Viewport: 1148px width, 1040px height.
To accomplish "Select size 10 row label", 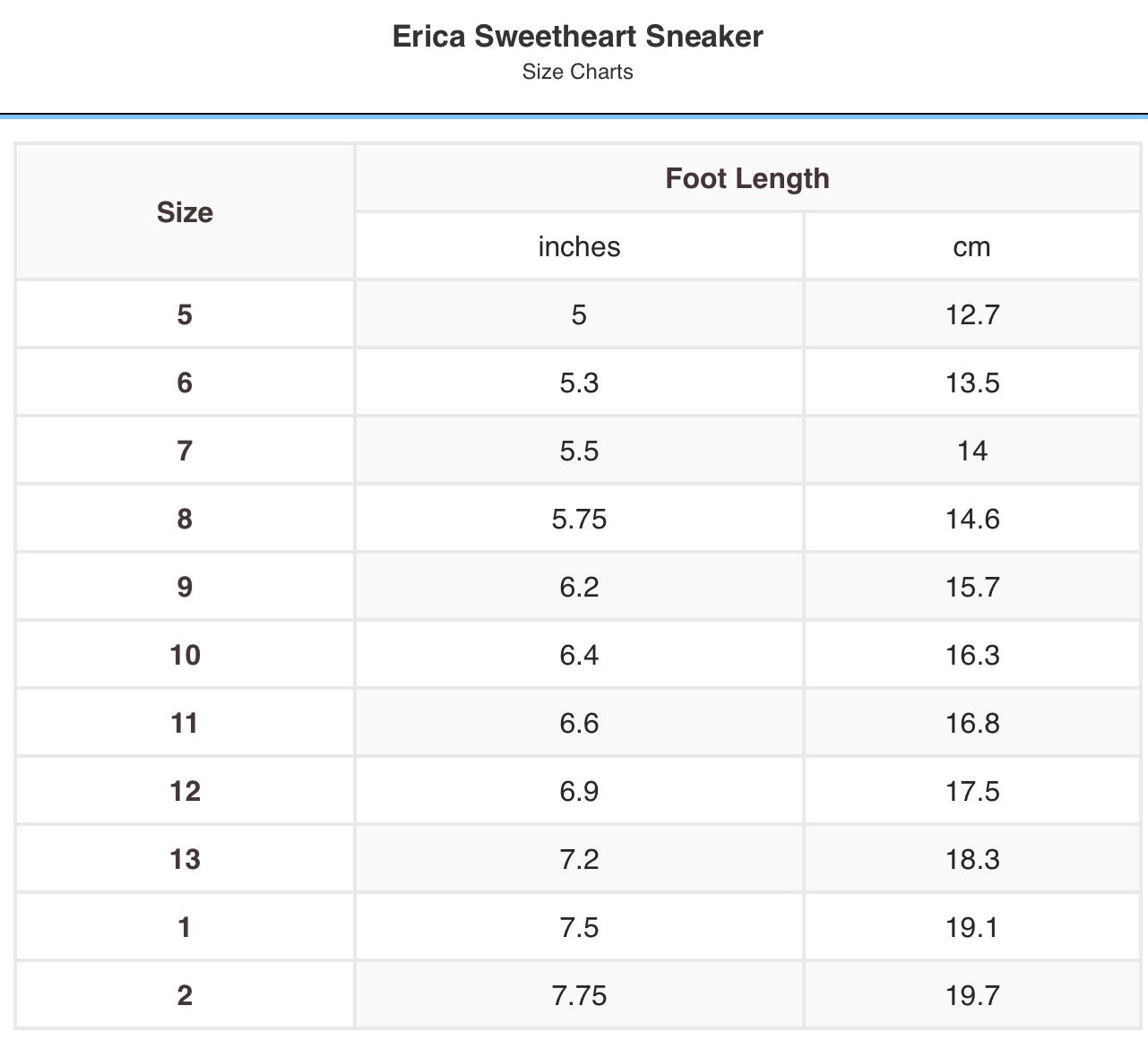I will [x=185, y=655].
